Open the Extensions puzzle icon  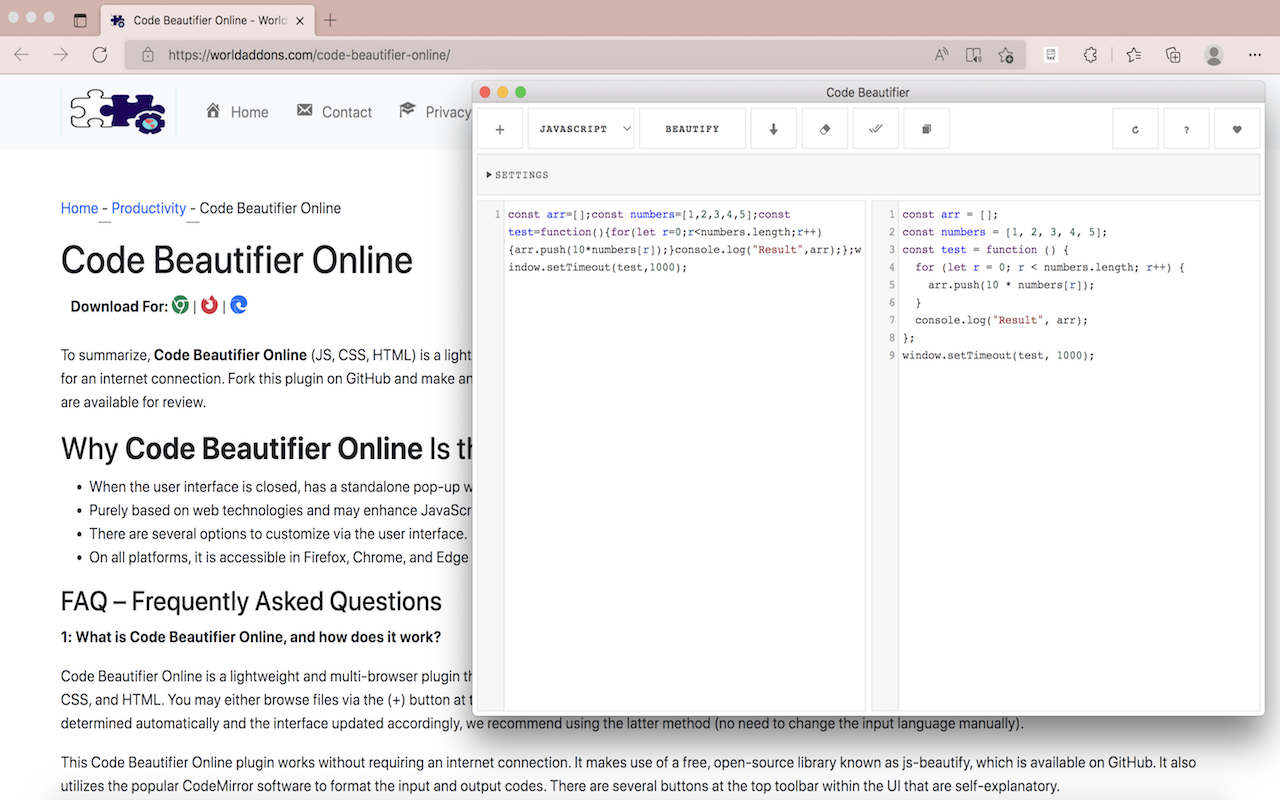tap(1091, 55)
